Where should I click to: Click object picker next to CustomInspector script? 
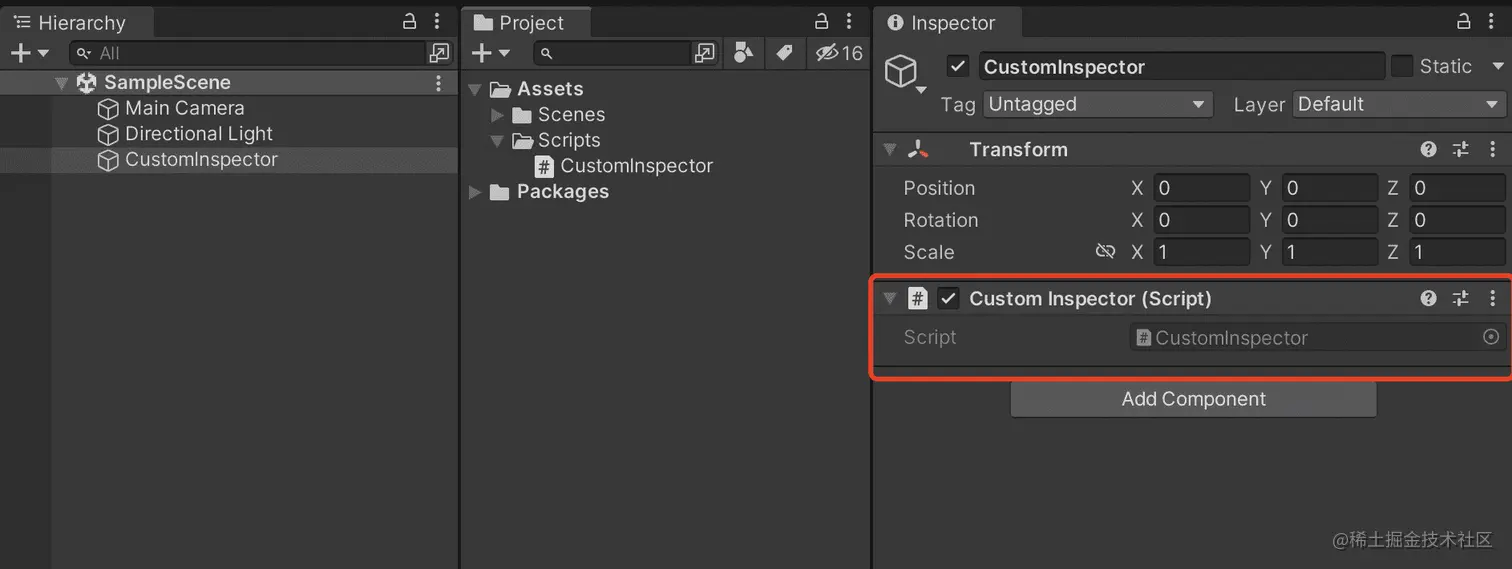(x=1490, y=337)
